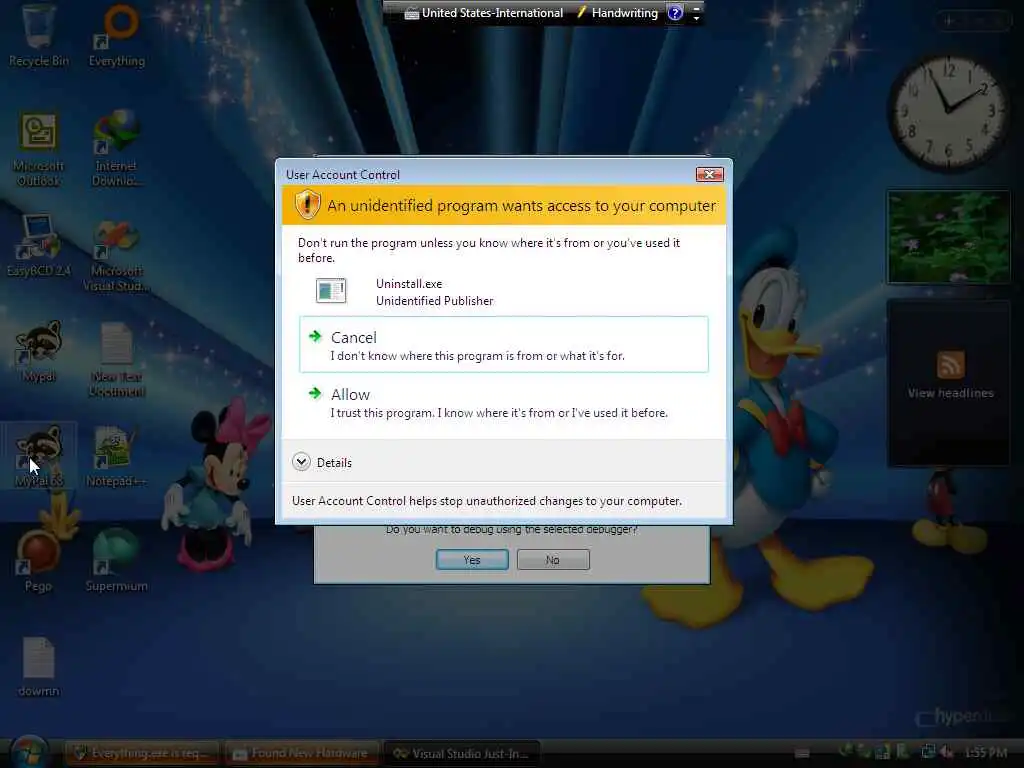Viewport: 1024px width, 768px height.
Task: Open the Mypal desktop shortcut
Action: click(39, 351)
